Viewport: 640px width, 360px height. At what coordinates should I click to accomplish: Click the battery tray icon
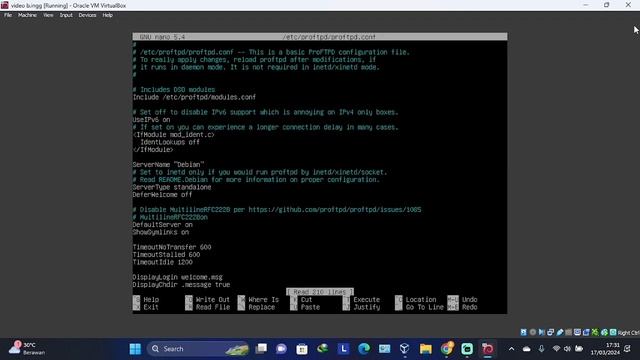579,349
